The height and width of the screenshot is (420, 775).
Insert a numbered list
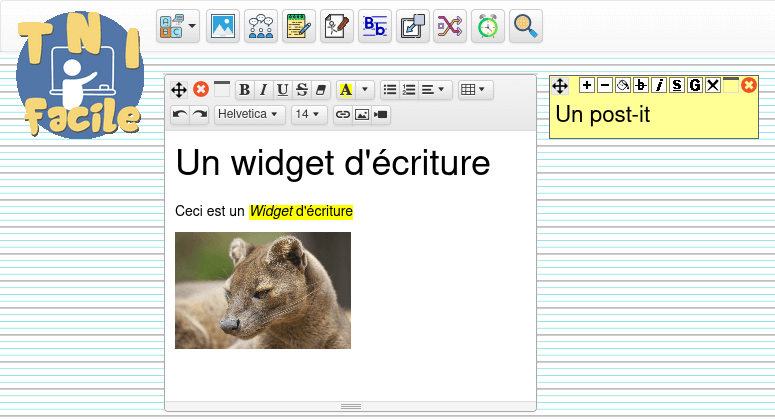[x=409, y=90]
